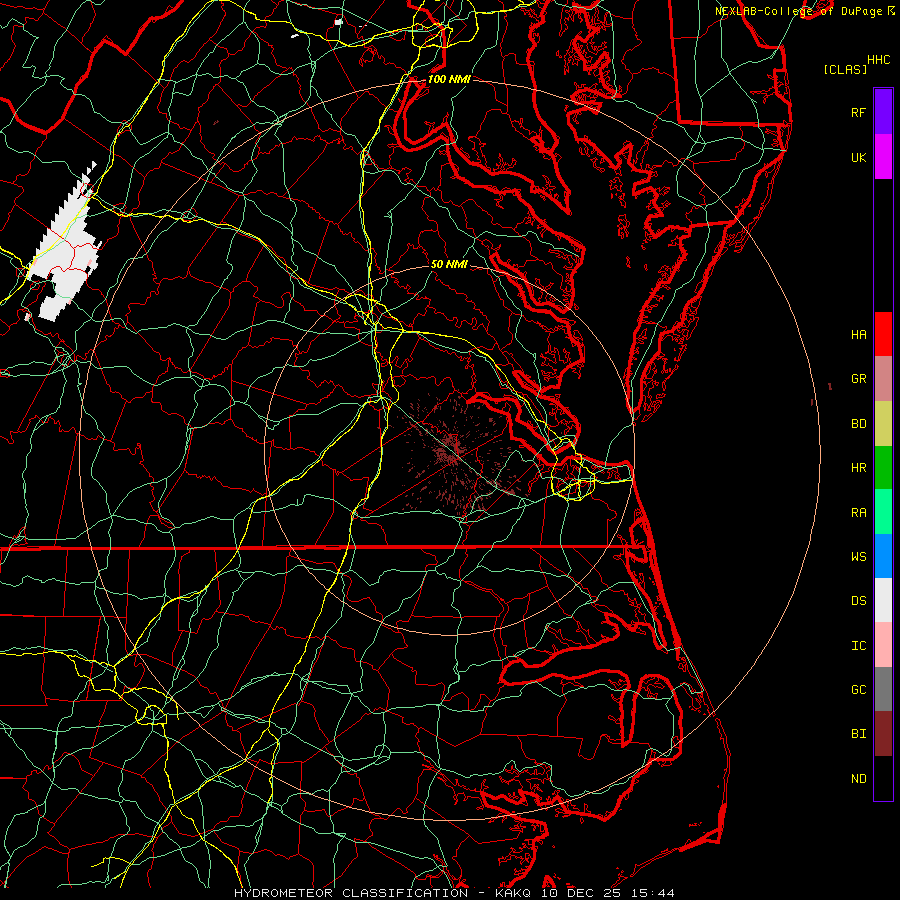Screen dimensions: 900x900
Task: Click the ND black legend swatch
Action: pos(883,778)
